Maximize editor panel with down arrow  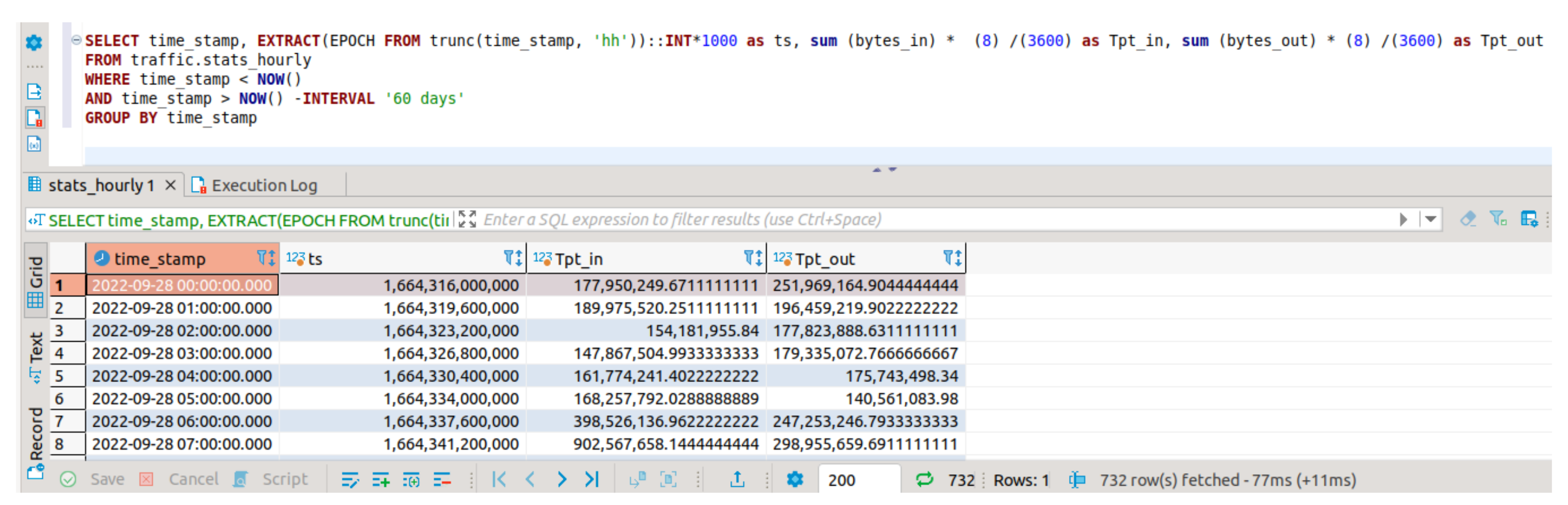892,170
